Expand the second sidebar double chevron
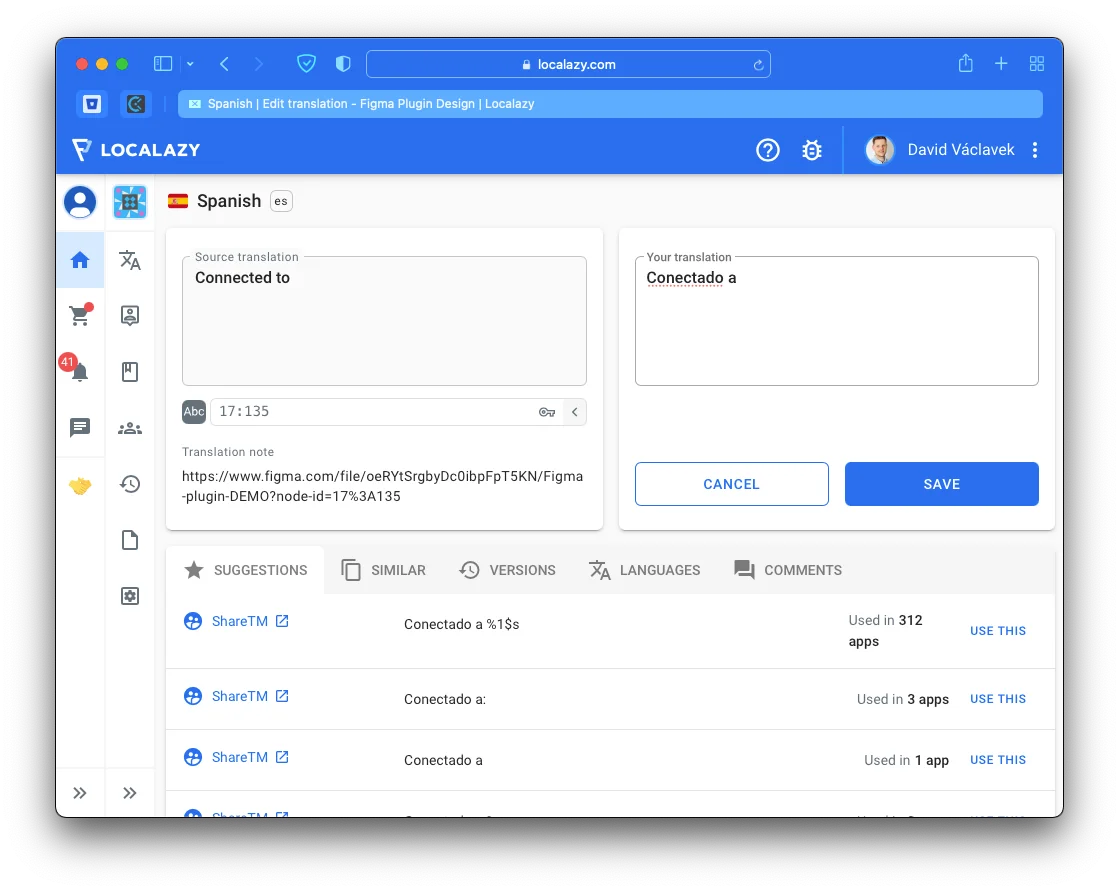This screenshot has width=1119, height=891. coord(130,793)
